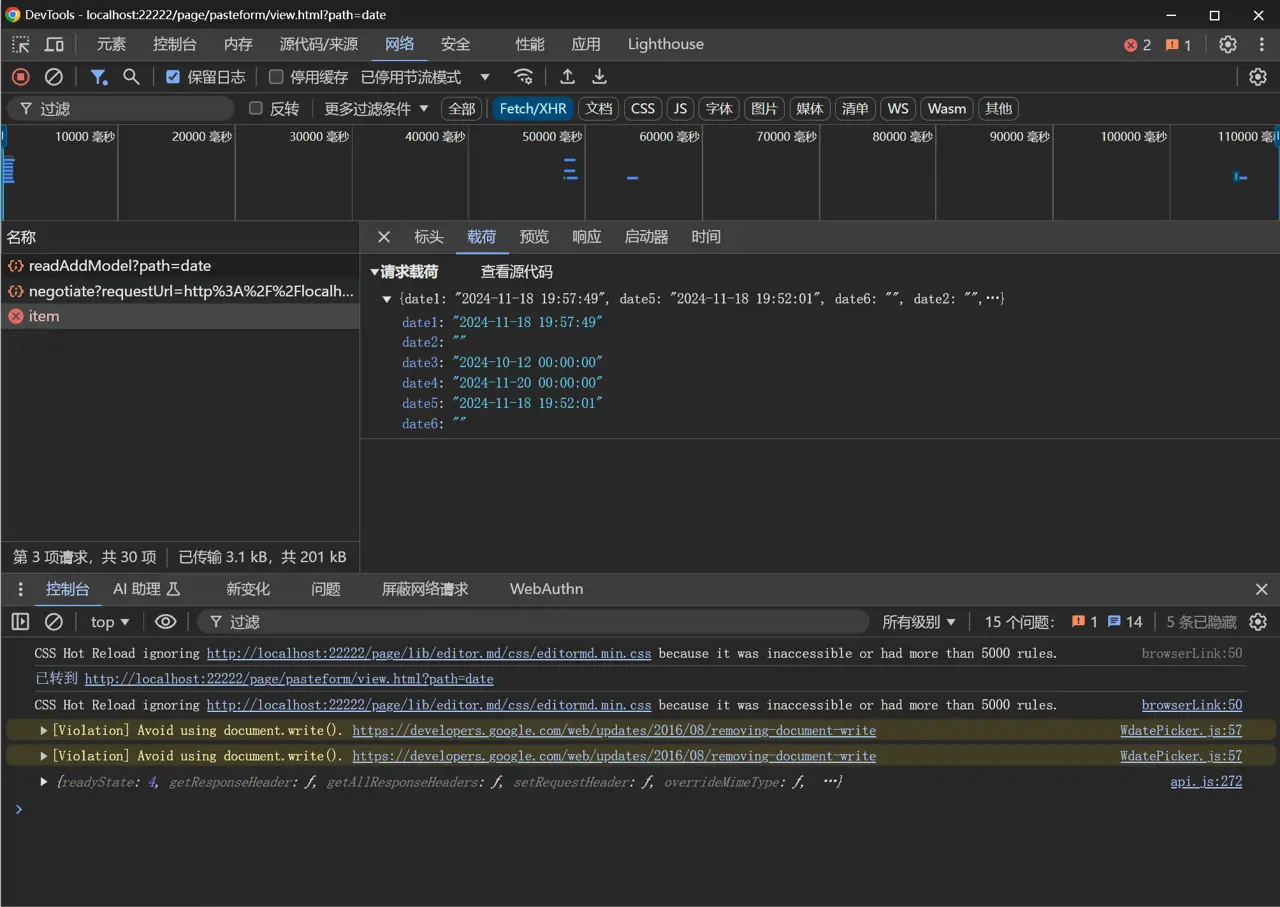Focus the network 过滤 input field
This screenshot has width=1280, height=907.
point(120,109)
